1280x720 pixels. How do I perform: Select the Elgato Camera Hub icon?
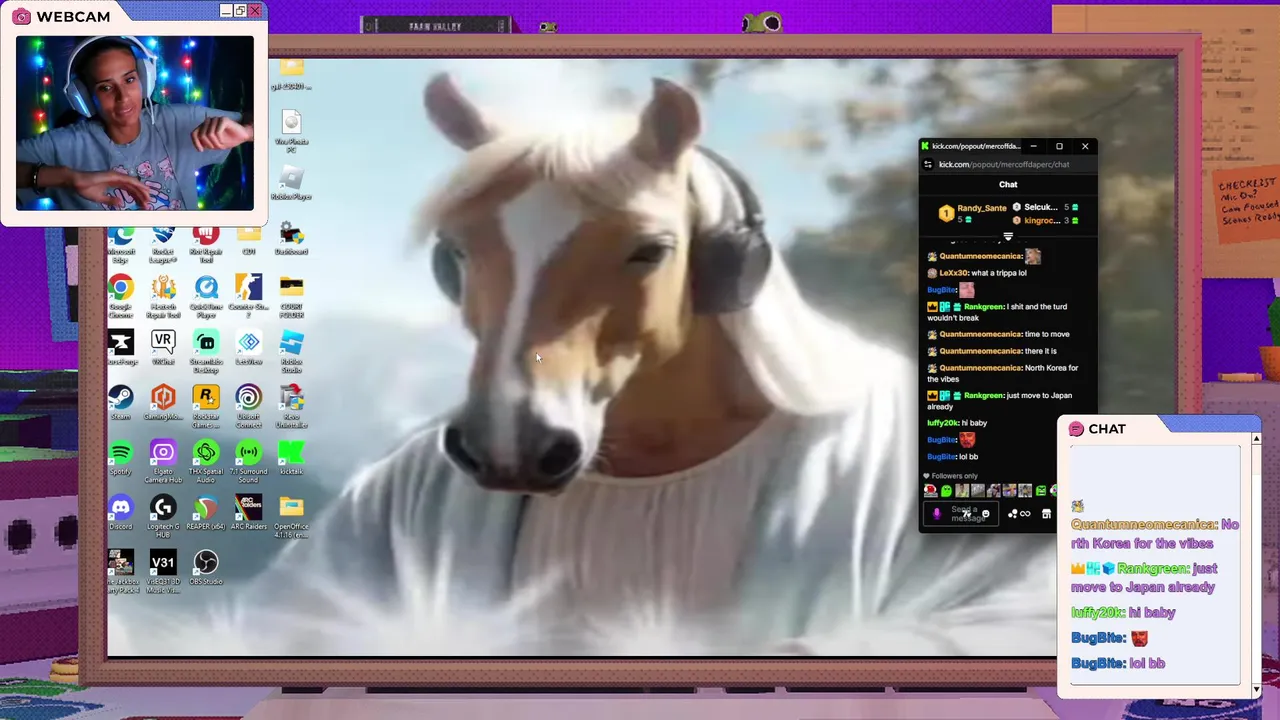coord(163,462)
